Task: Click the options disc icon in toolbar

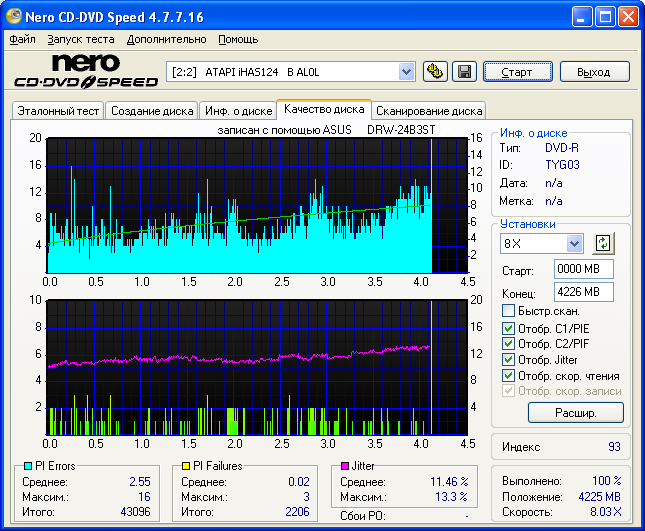Action: click(x=435, y=71)
